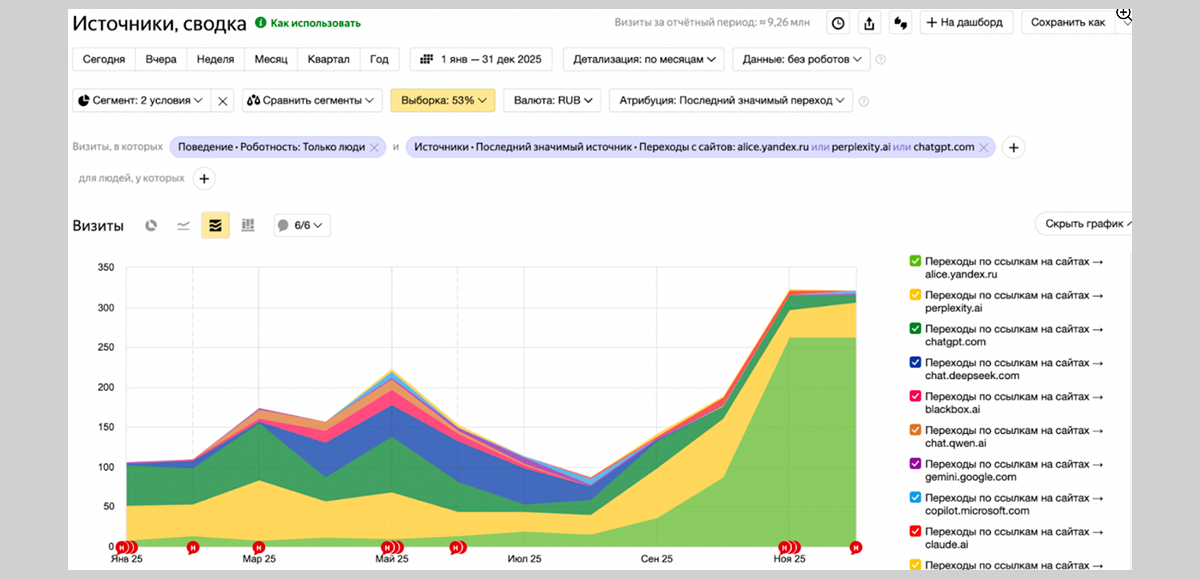
Task: Select stacked area chart view
Action: (x=215, y=226)
